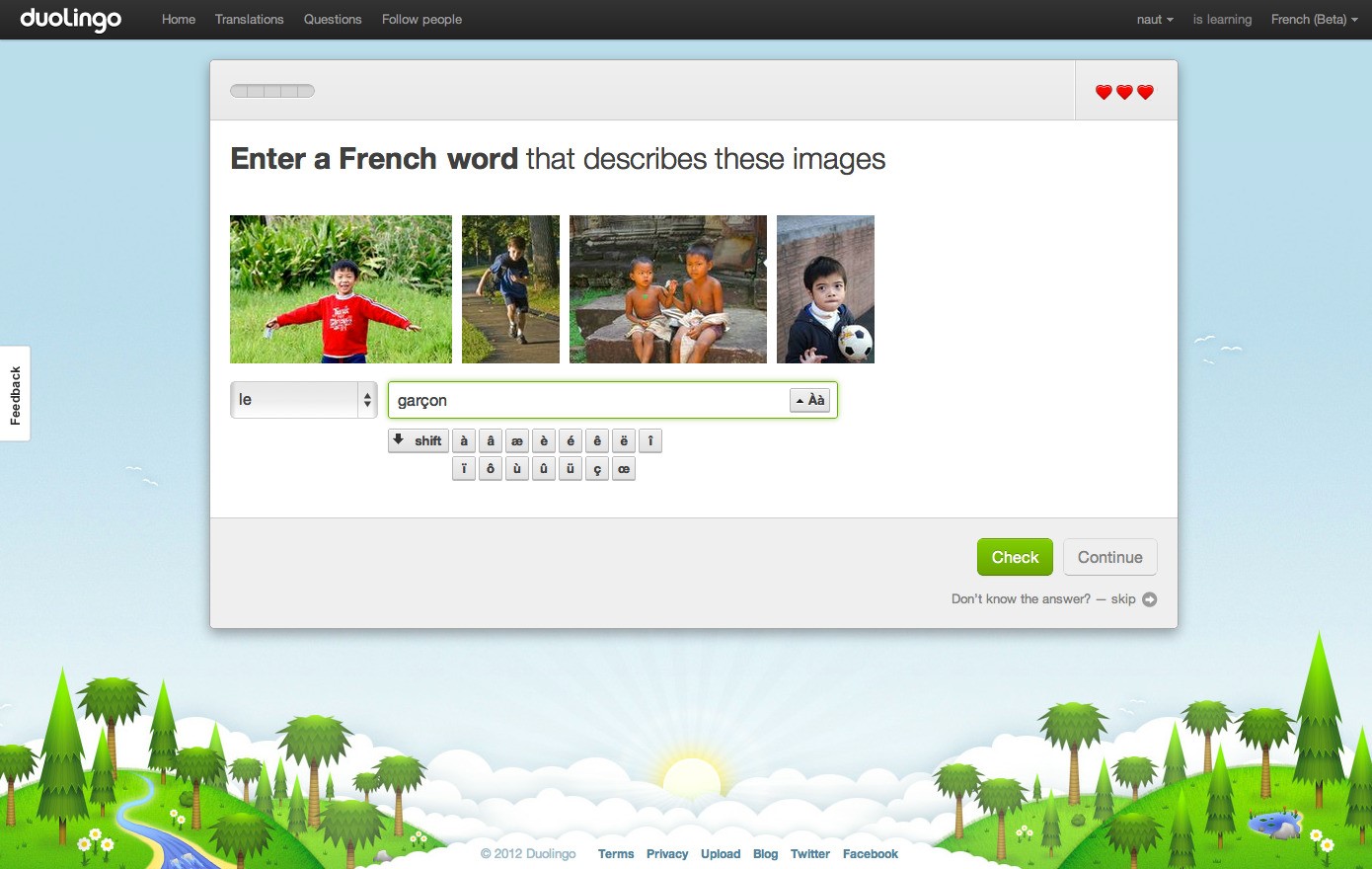Screen dimensions: 1372x869
Task: Insert the é accent character
Action: coord(571,440)
